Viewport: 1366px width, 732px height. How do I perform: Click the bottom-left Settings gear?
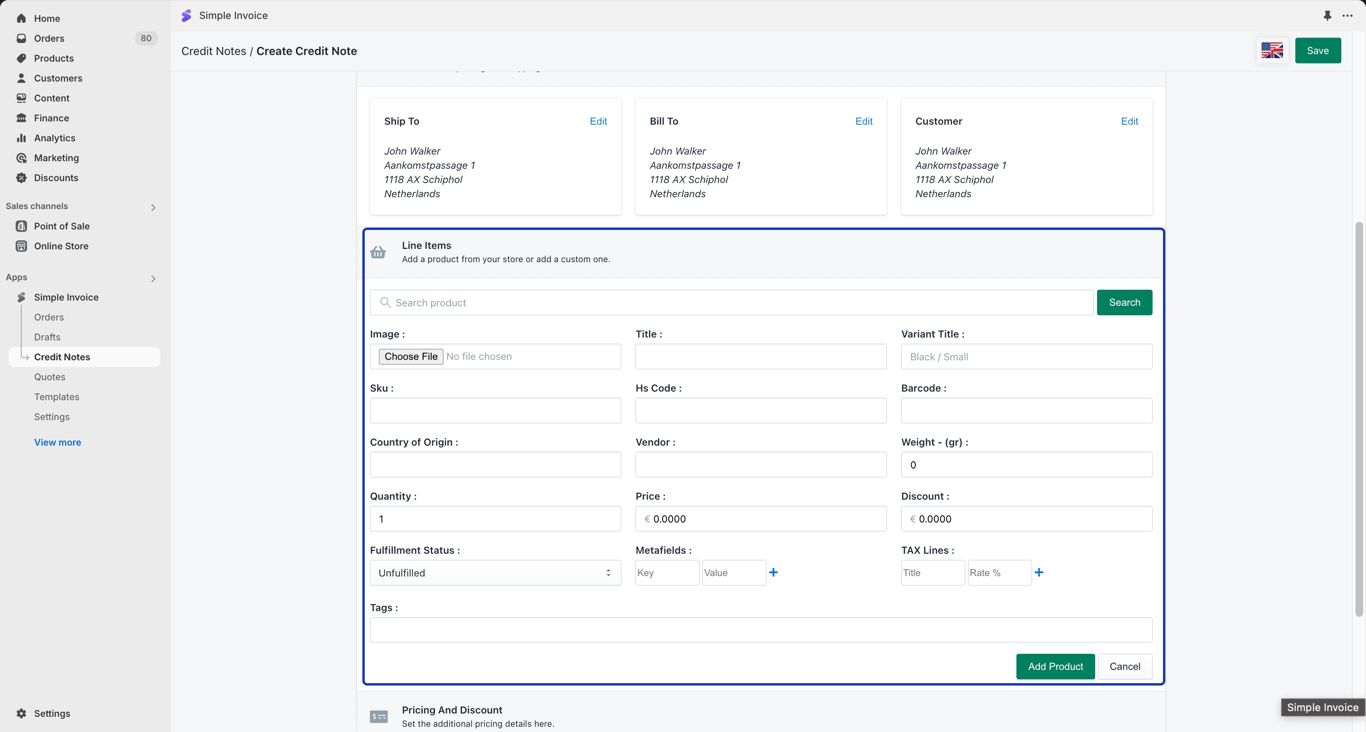coord(21,714)
